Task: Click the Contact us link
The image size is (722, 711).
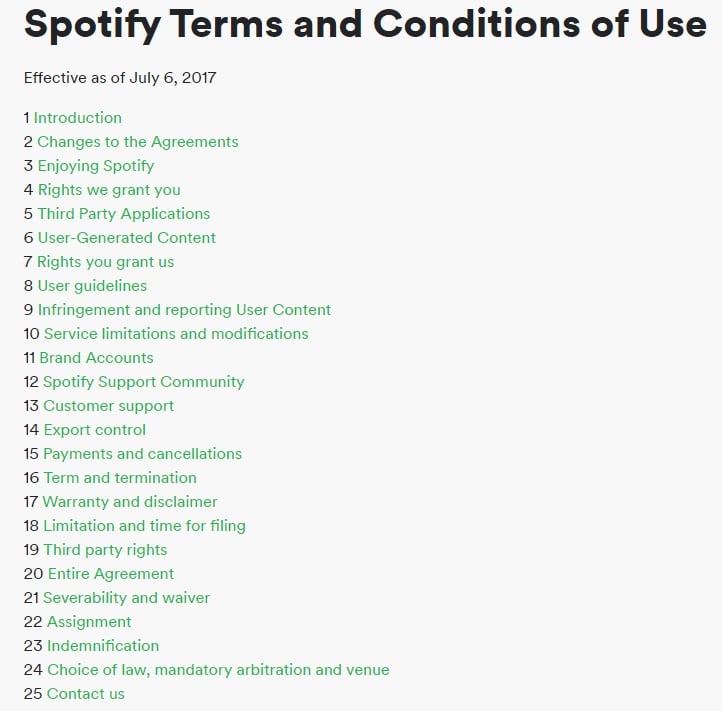Action: pyautogui.click(x=86, y=694)
